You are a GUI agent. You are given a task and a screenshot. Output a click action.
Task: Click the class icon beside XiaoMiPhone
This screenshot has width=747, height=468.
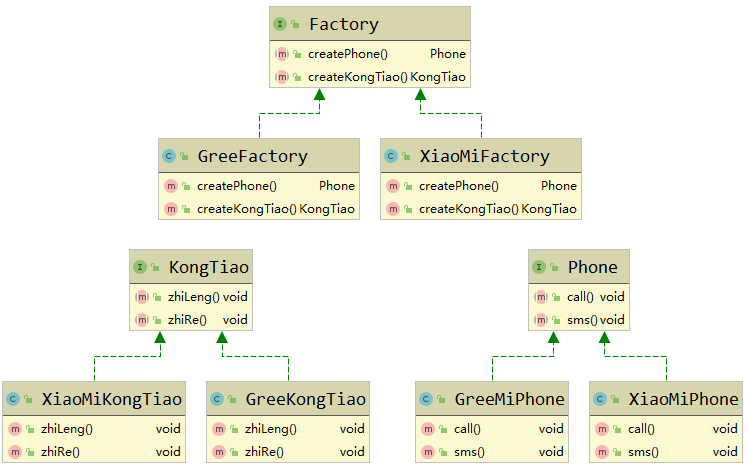600,399
